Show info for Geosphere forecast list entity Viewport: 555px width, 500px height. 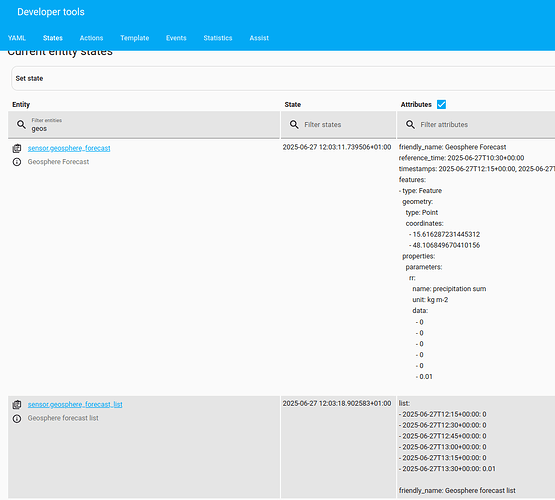pos(17,419)
